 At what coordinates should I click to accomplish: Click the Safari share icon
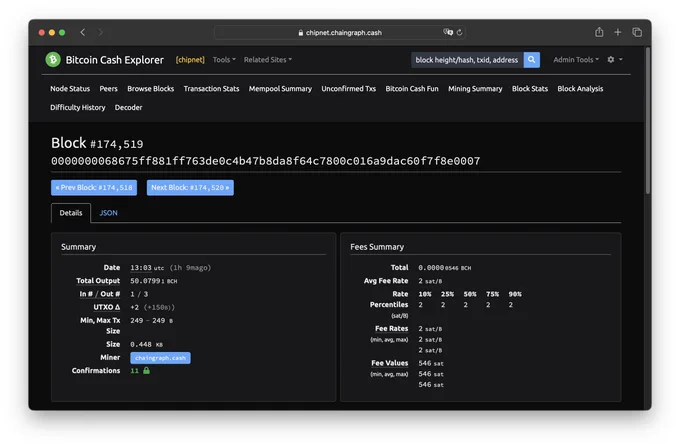coord(599,32)
